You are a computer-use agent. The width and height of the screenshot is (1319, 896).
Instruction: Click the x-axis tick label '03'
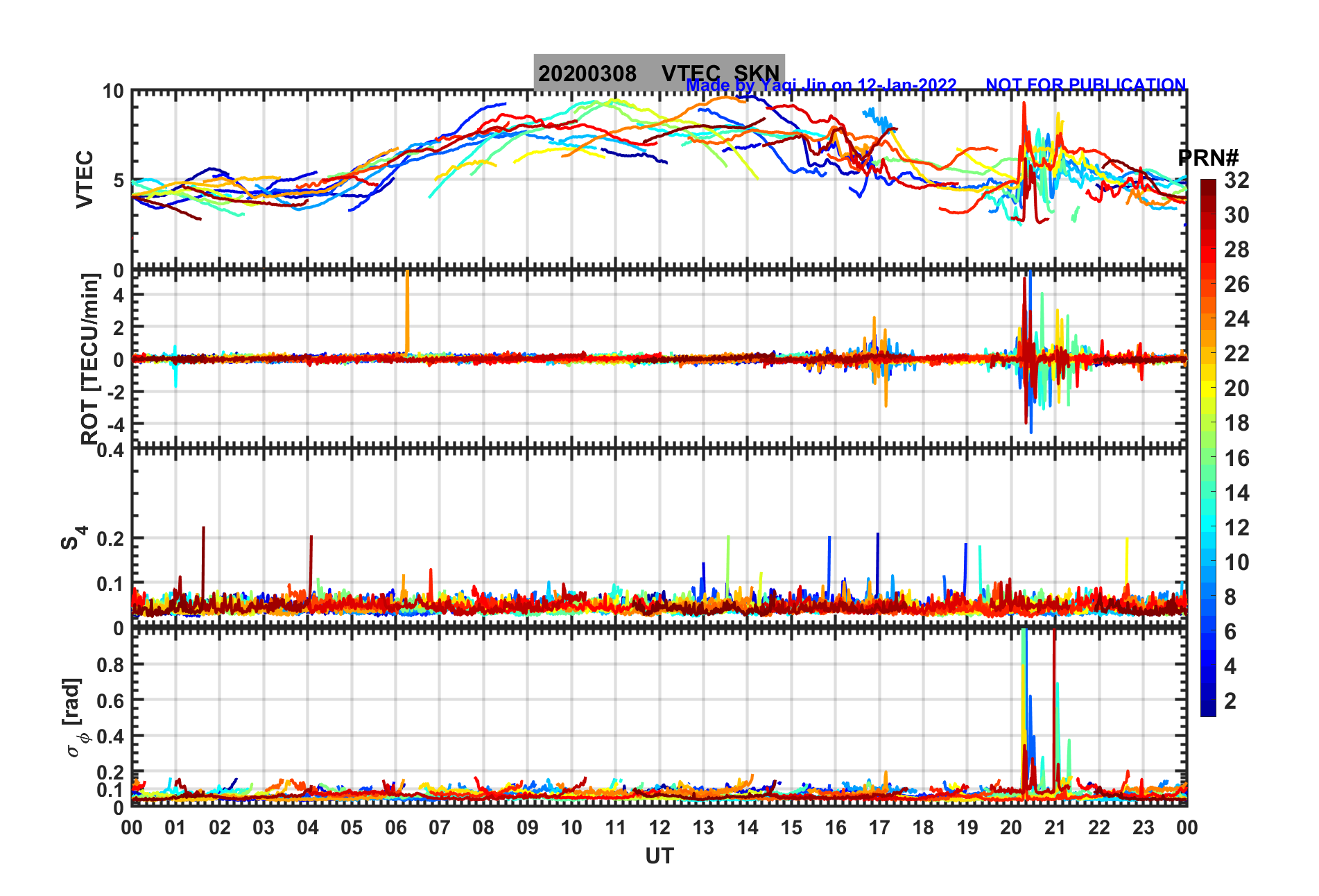coord(264,827)
